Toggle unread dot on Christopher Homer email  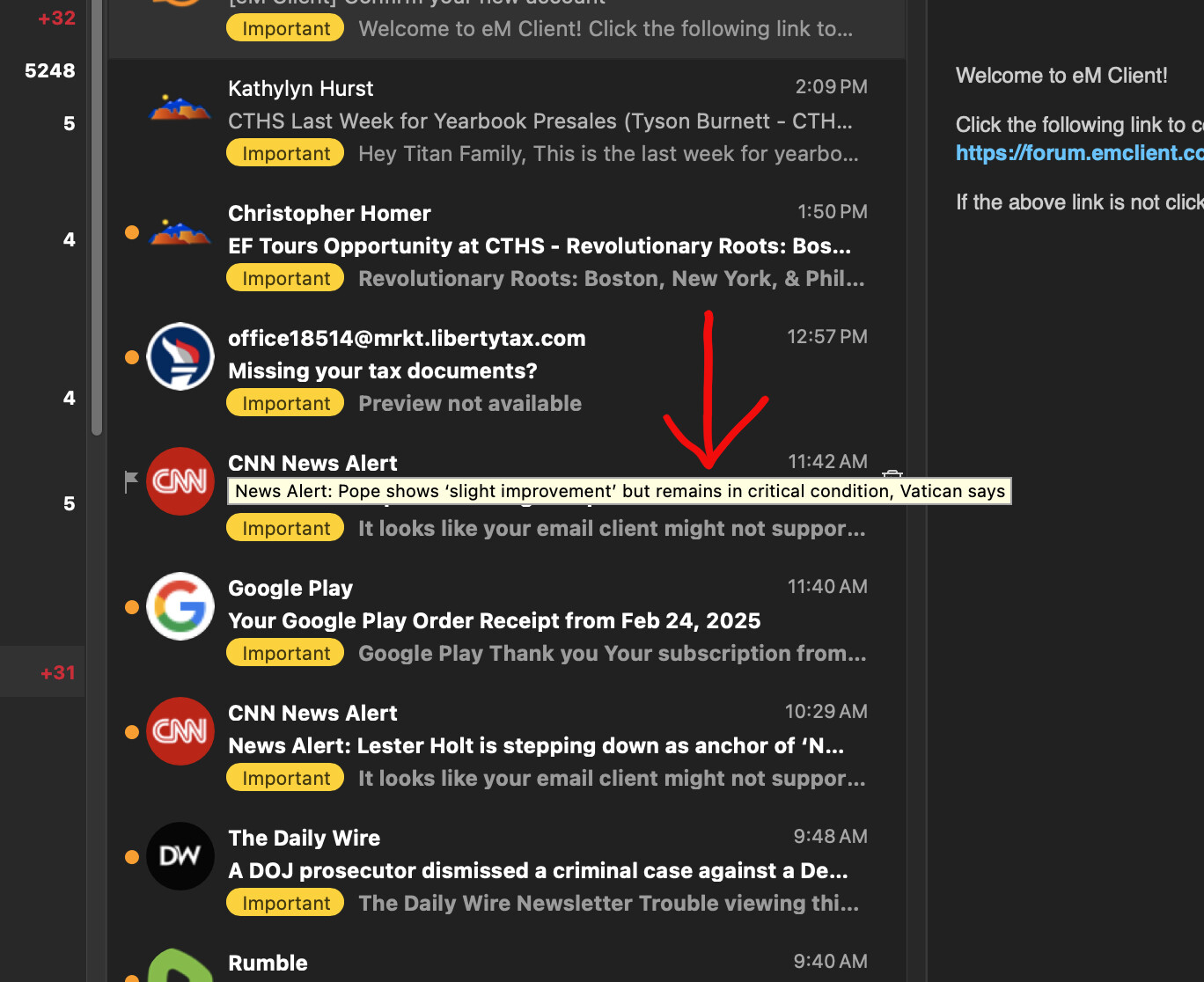(132, 232)
